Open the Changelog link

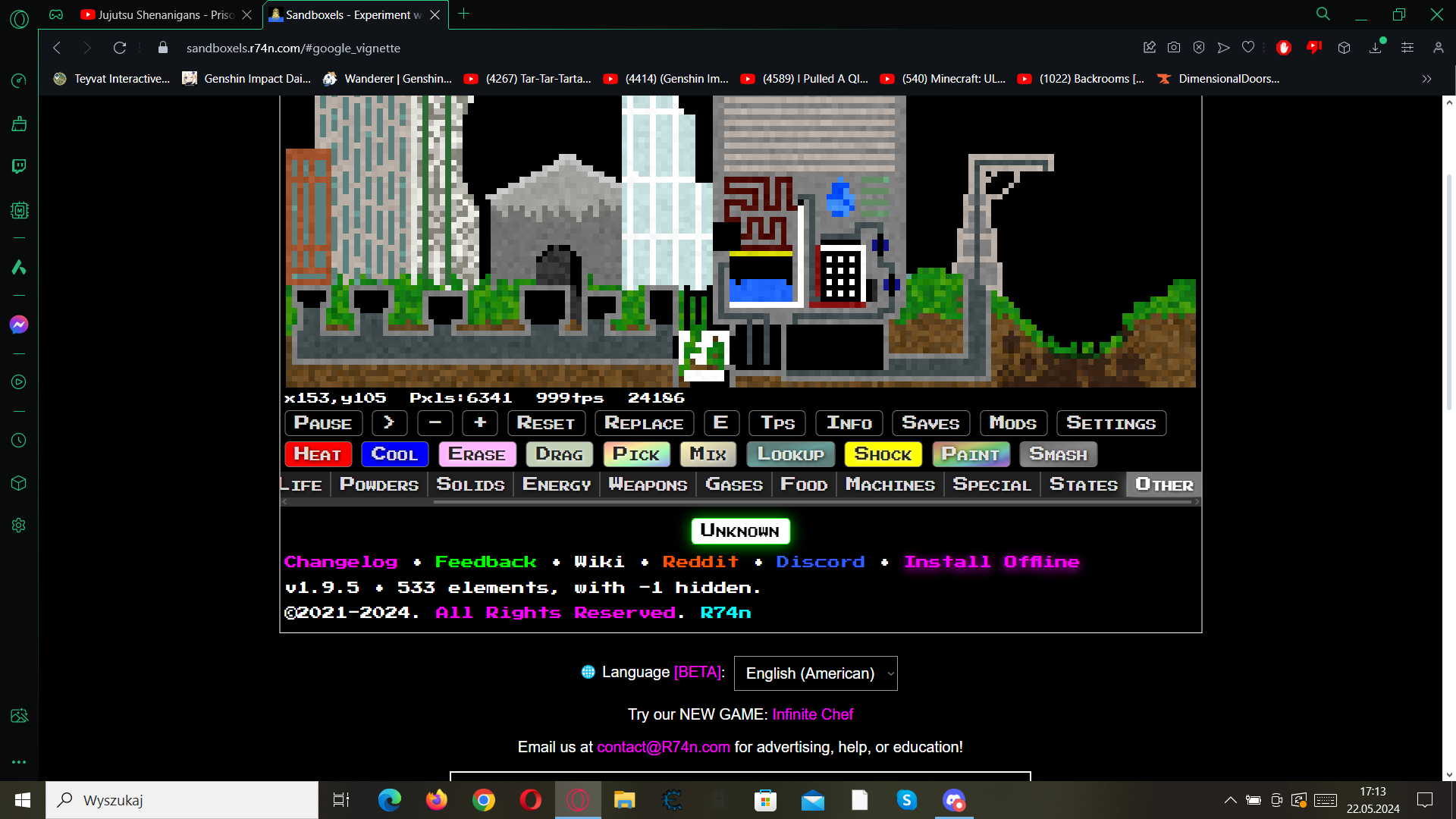[x=340, y=562]
